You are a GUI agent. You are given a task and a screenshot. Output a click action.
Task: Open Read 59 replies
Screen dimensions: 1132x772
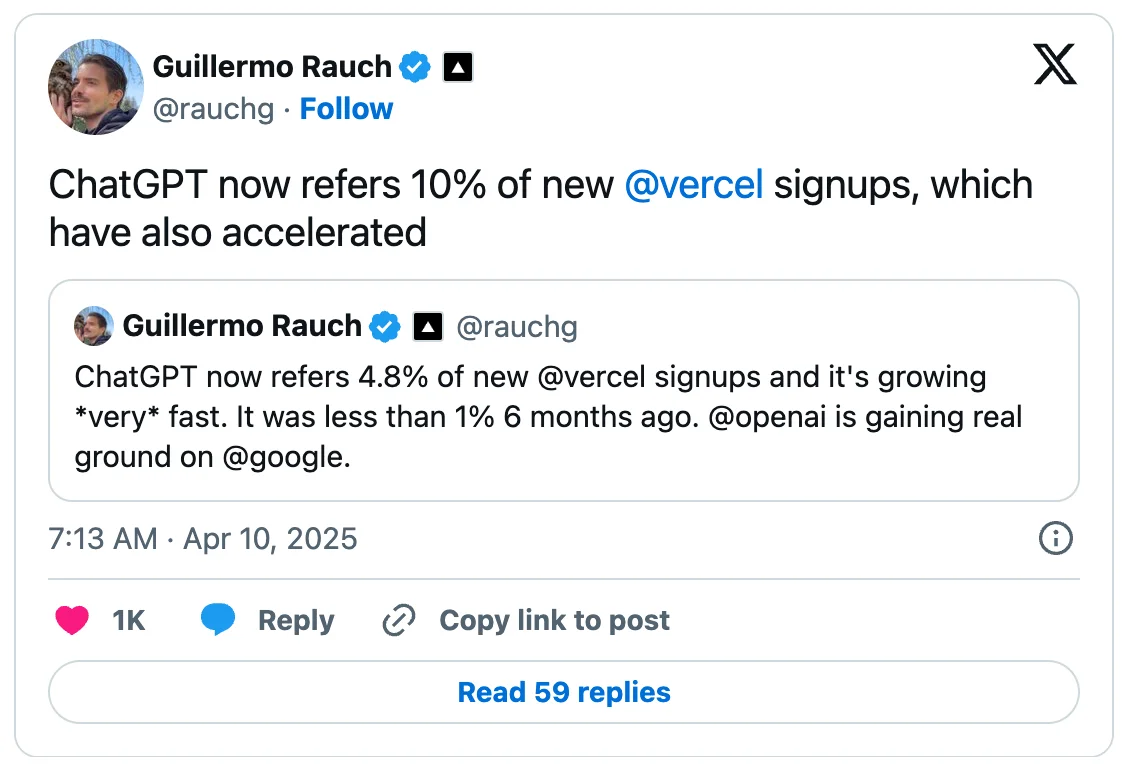pyautogui.click(x=563, y=692)
